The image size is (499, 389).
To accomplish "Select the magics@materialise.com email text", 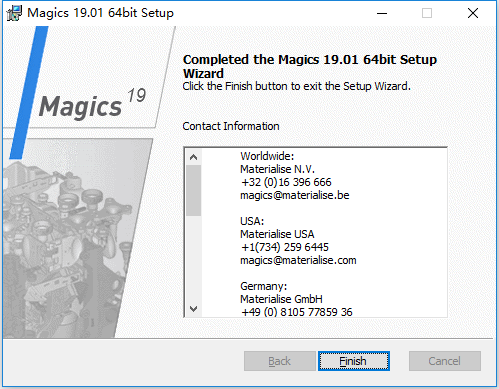I will click(298, 260).
